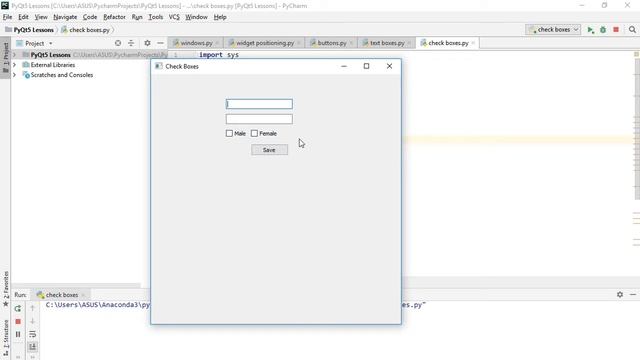Switch to buttons.py tab
The height and width of the screenshot is (360, 640).
point(331,43)
